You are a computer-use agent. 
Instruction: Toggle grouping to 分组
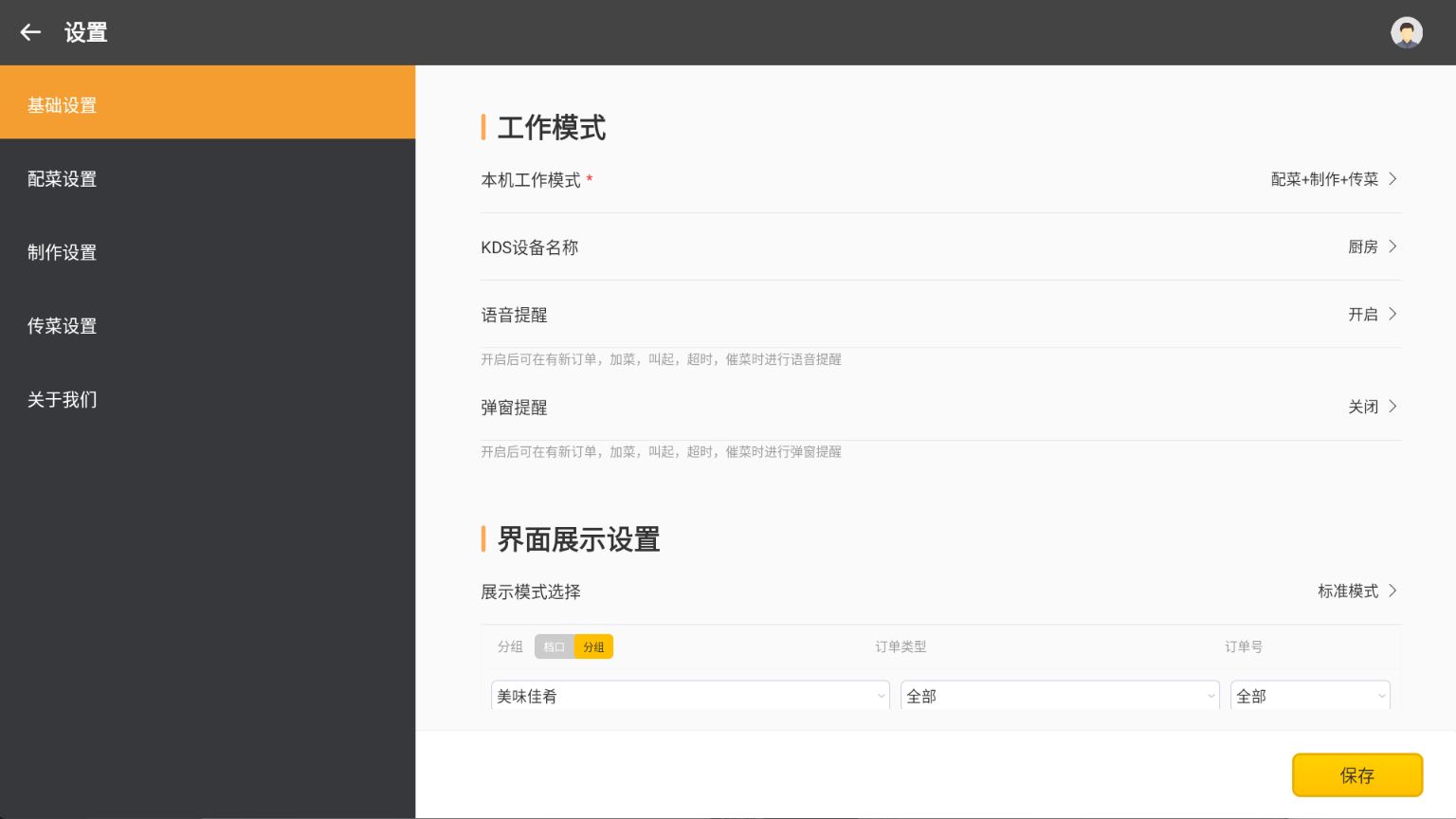(593, 646)
